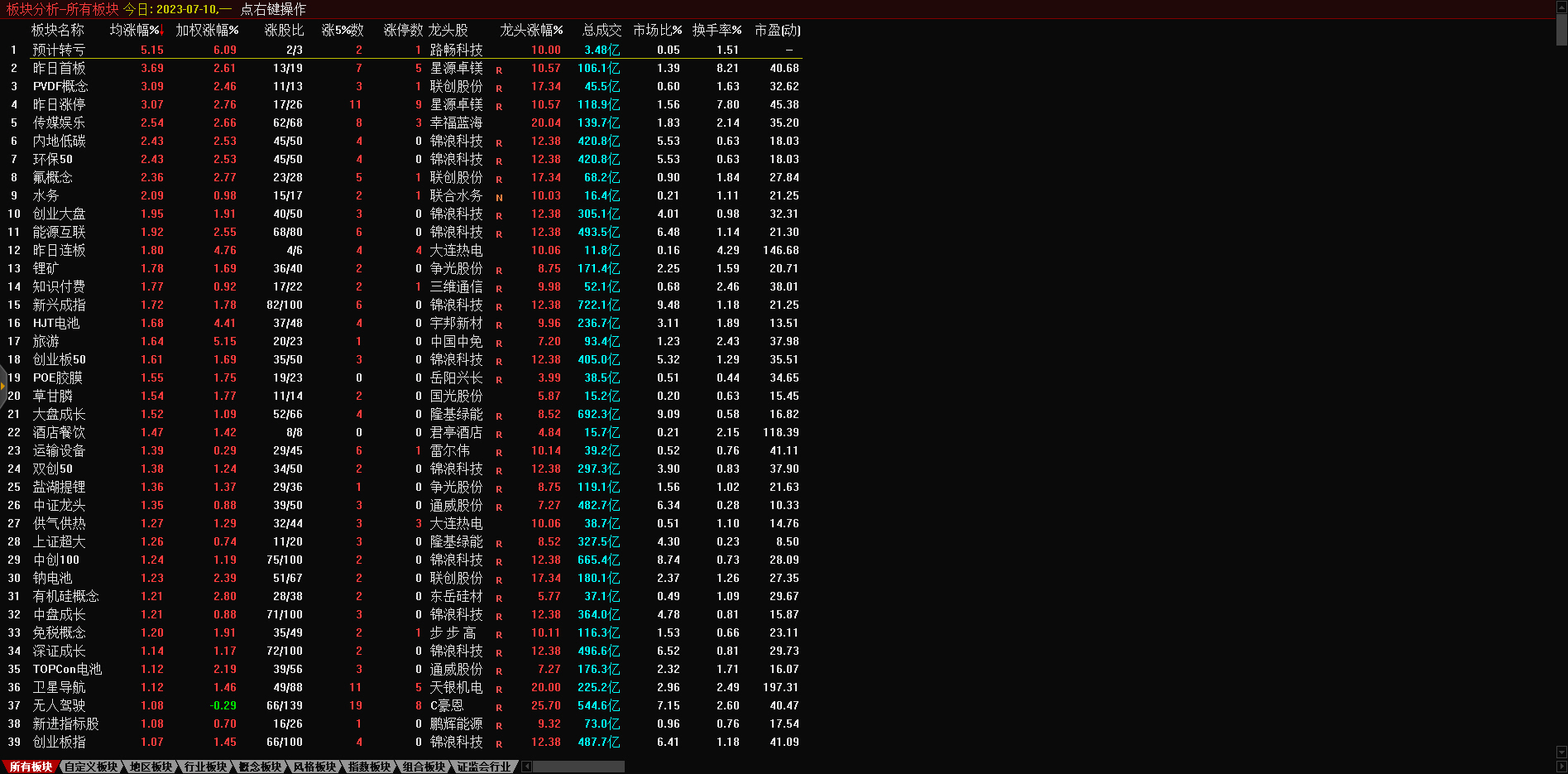1568x774 pixels.
Task: Click the left edge panel expand handle
Action: pyautogui.click(x=3, y=386)
